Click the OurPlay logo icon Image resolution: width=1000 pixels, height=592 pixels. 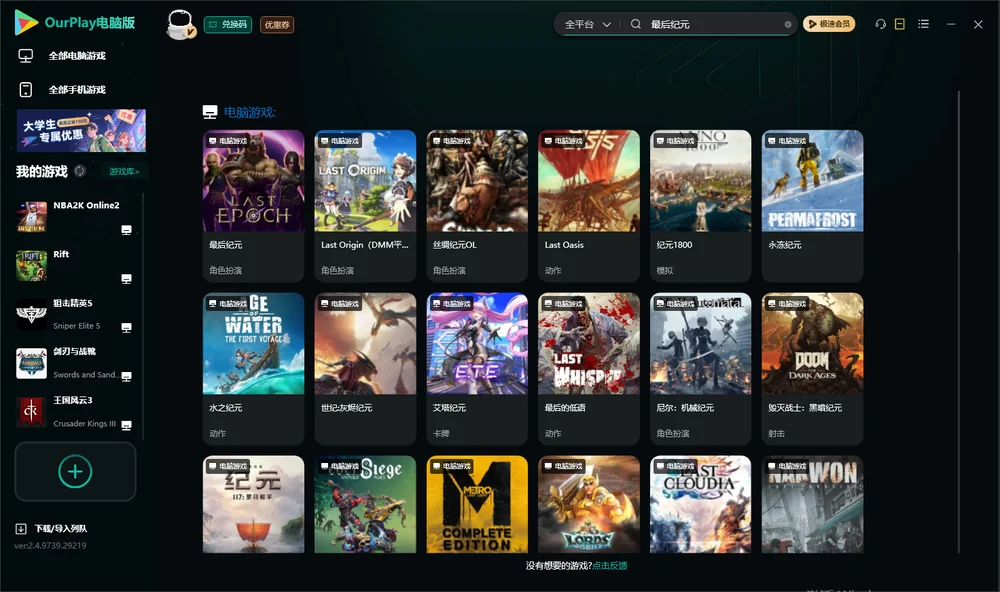[26, 22]
